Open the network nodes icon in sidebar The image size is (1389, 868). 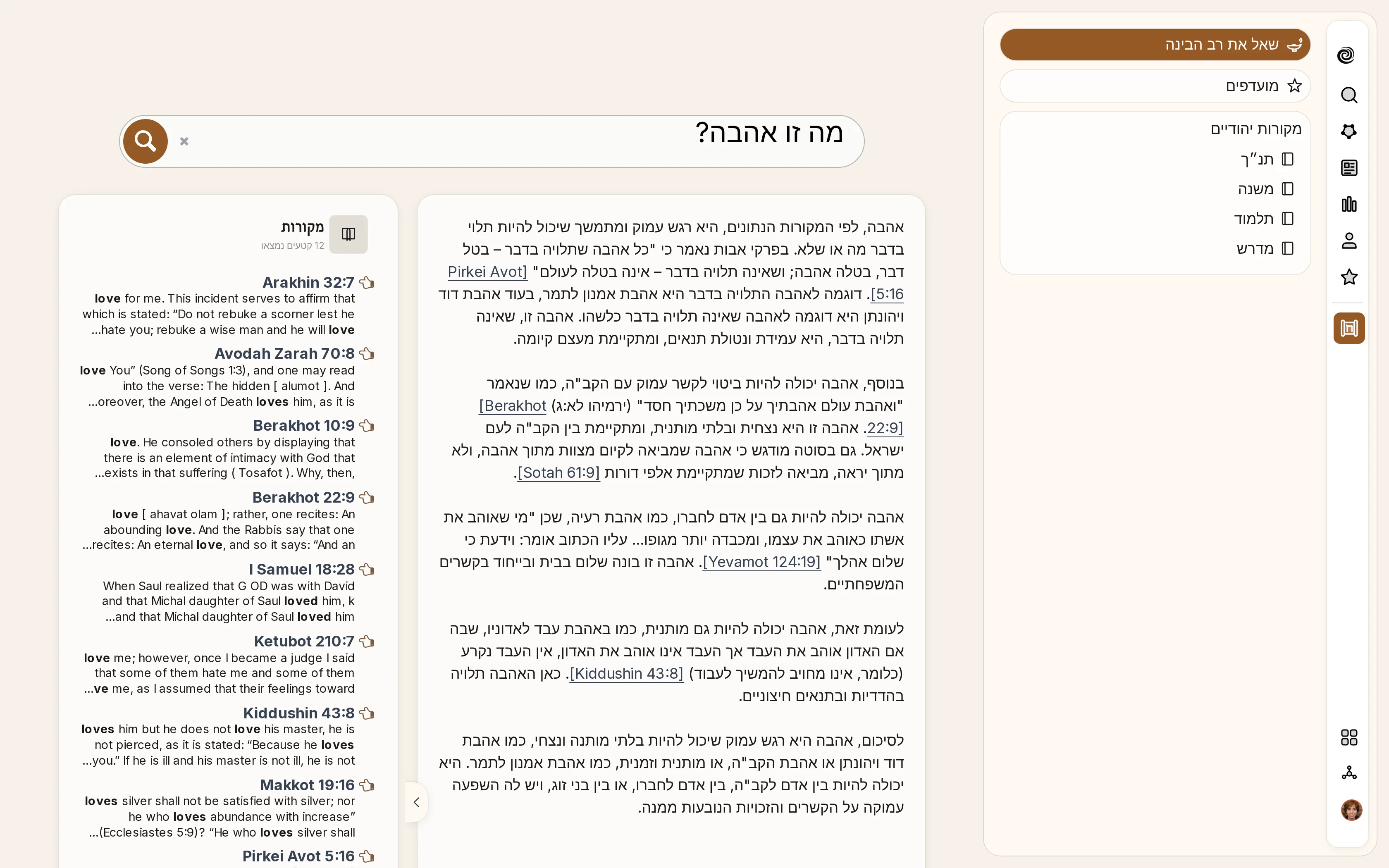coord(1349,773)
